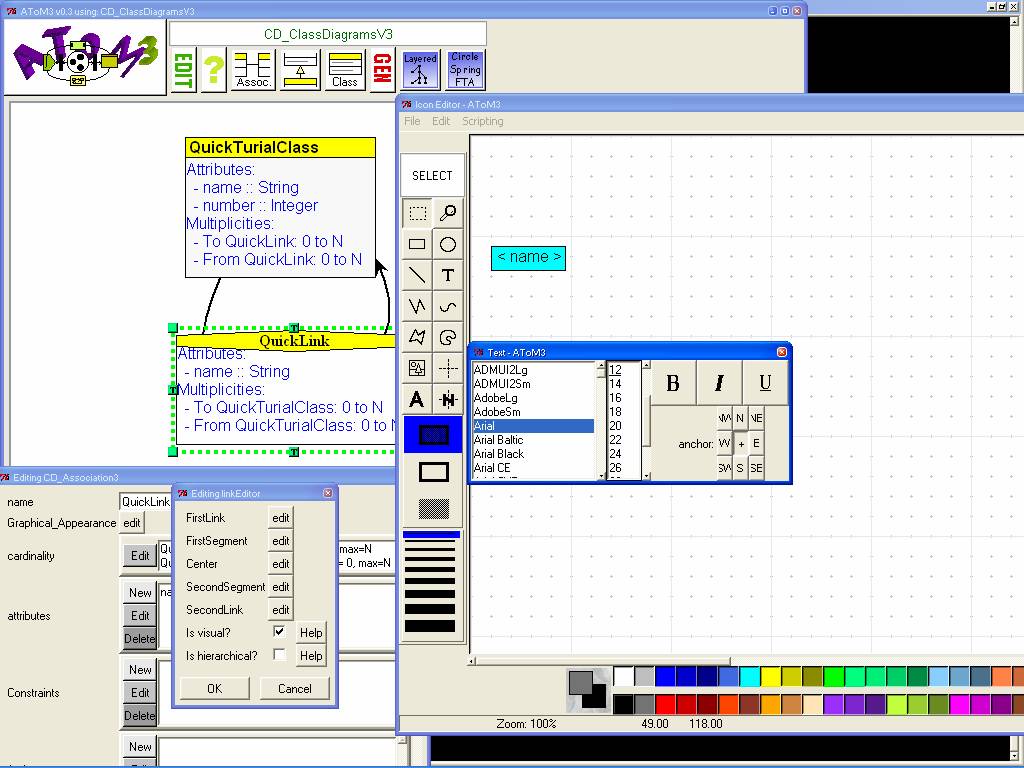
Task: Choose the stippled fill only style
Action: (433, 508)
